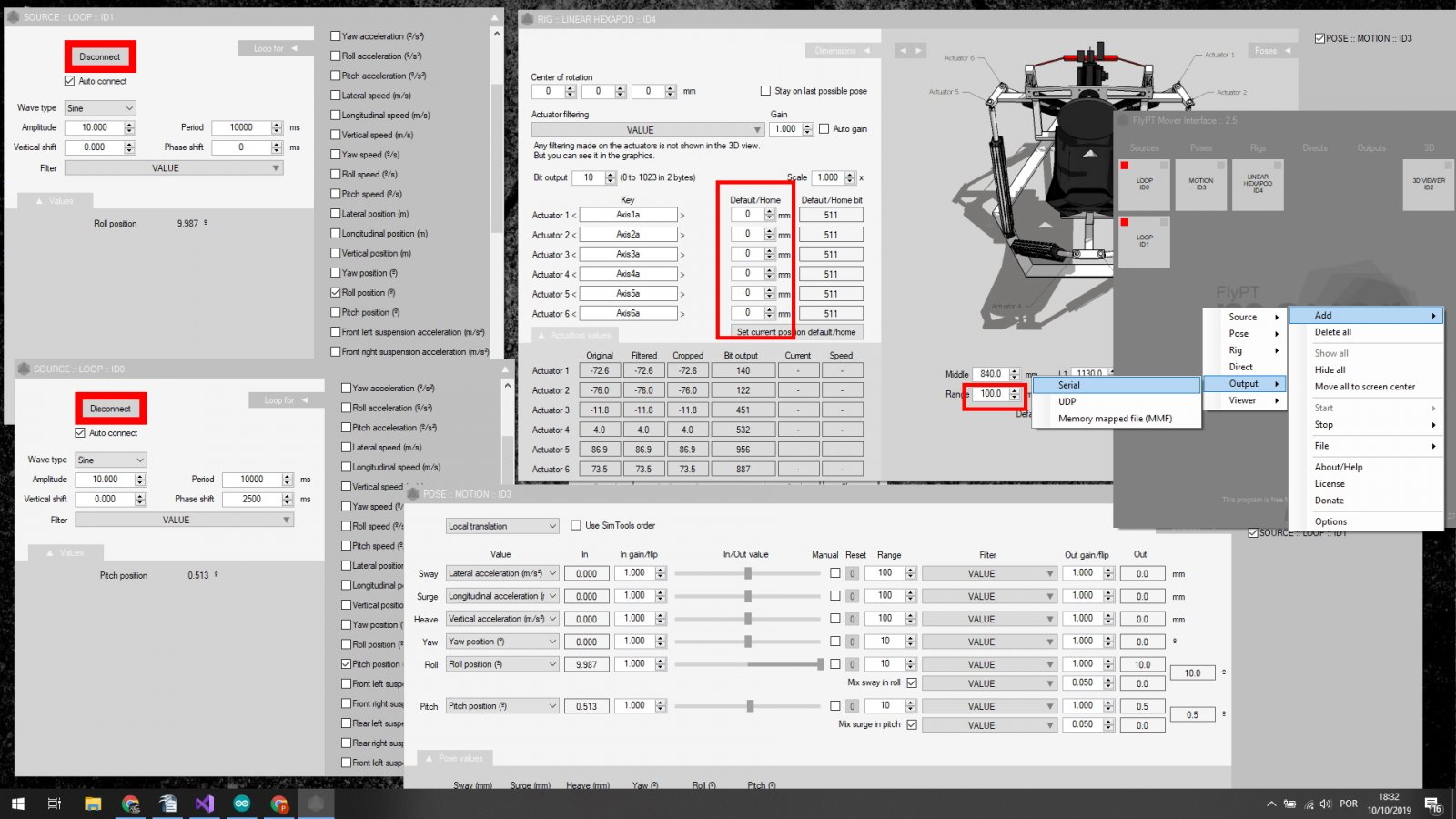Toggle the Auto gain checkbox
The image size is (1456, 819).
(x=824, y=129)
